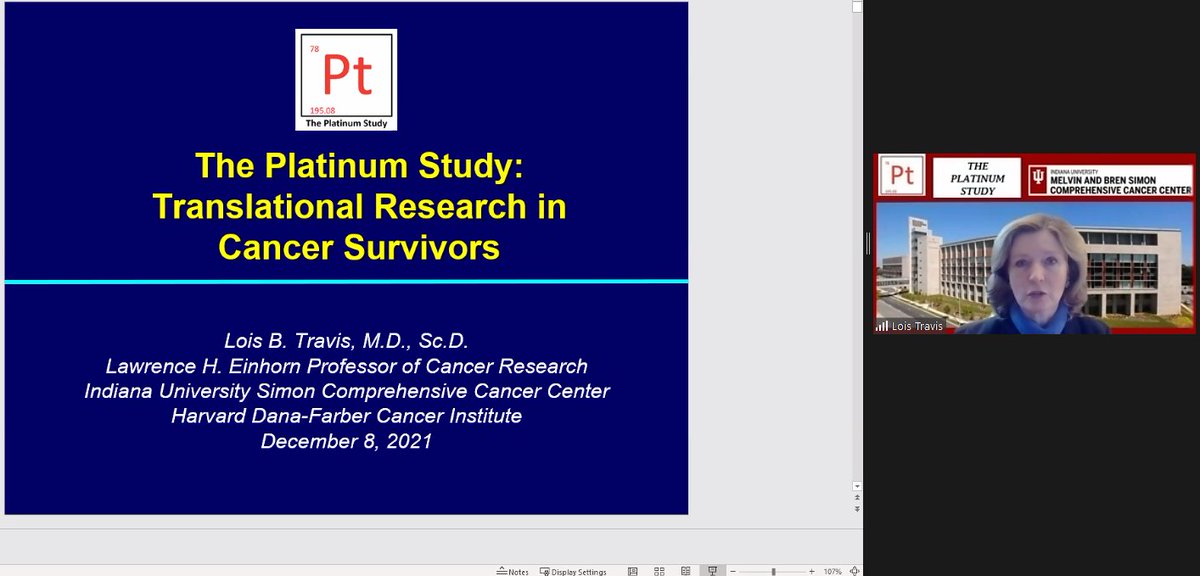Go to previous slide double-arrow button

click(x=857, y=497)
